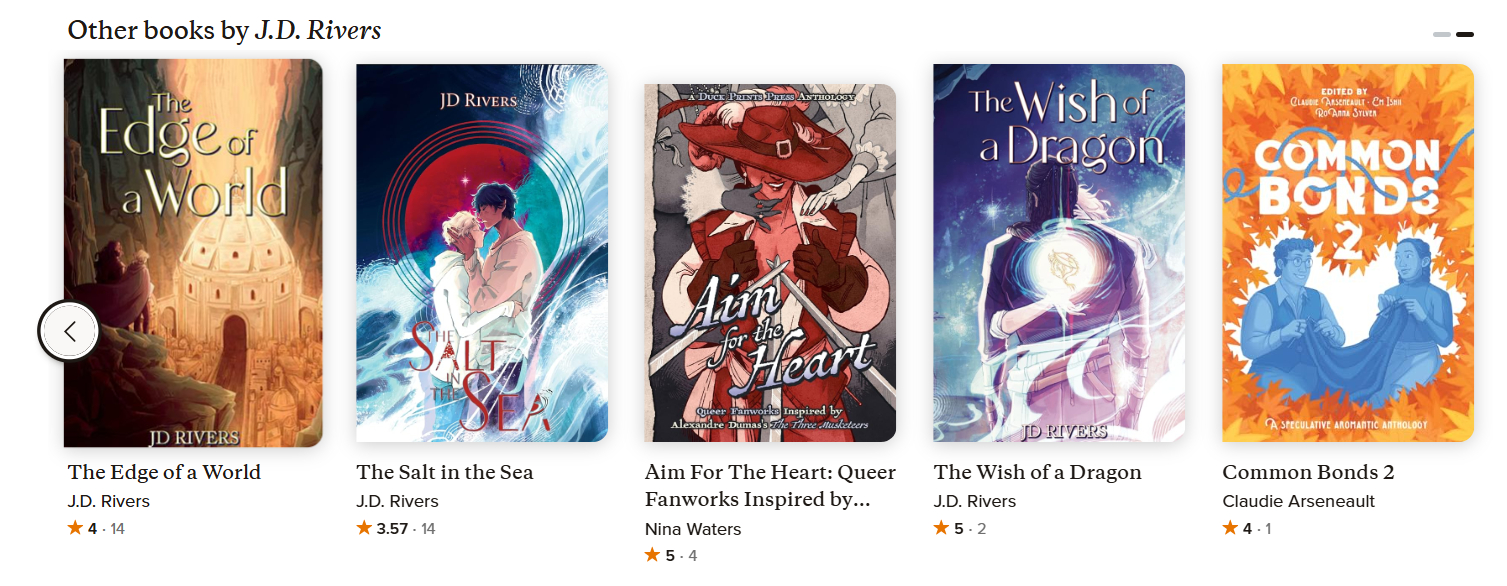Click the star rating under The Edge of a World

tap(96, 528)
